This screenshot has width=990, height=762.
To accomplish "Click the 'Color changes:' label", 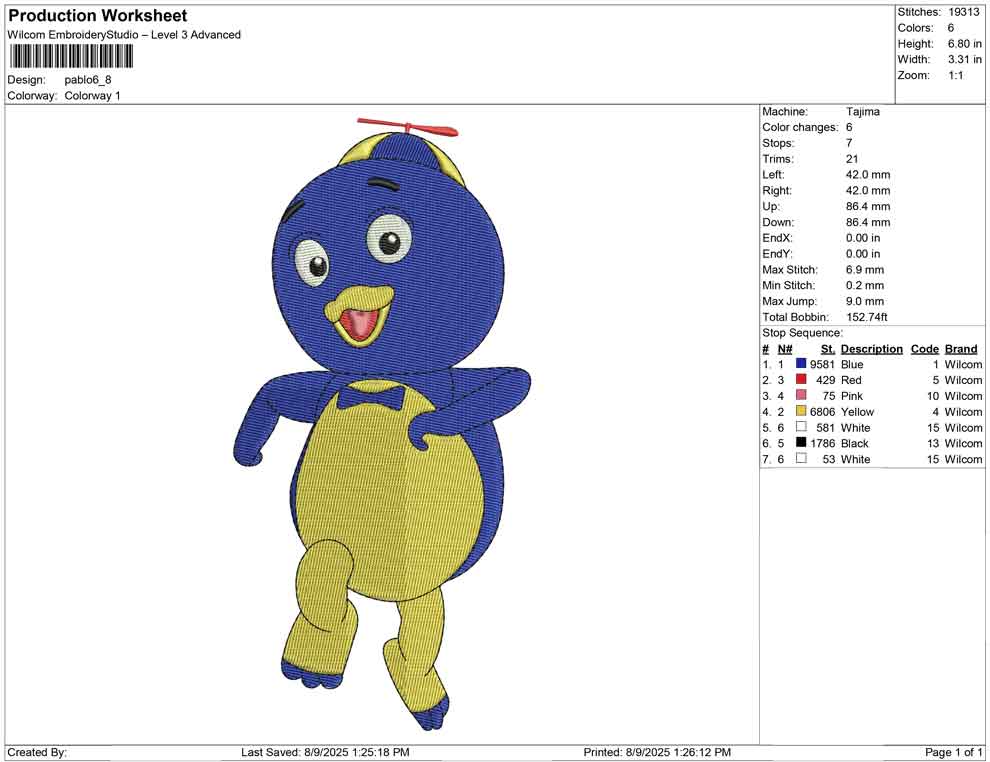I will click(x=800, y=128).
